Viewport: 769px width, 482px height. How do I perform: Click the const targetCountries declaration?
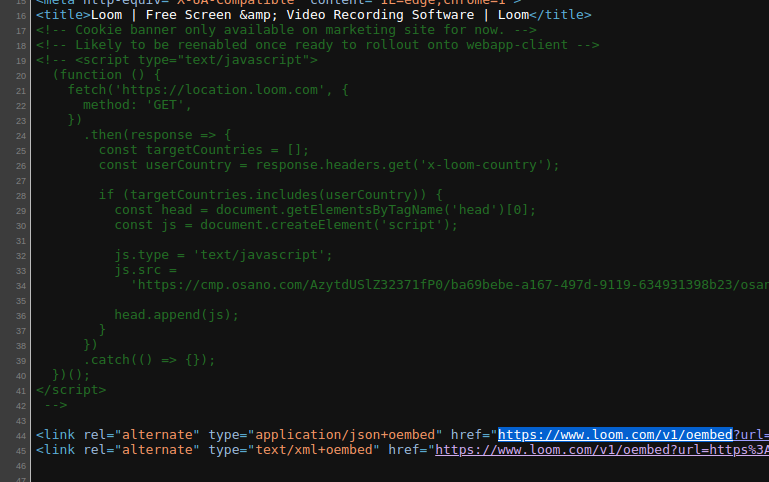[x=192, y=150]
